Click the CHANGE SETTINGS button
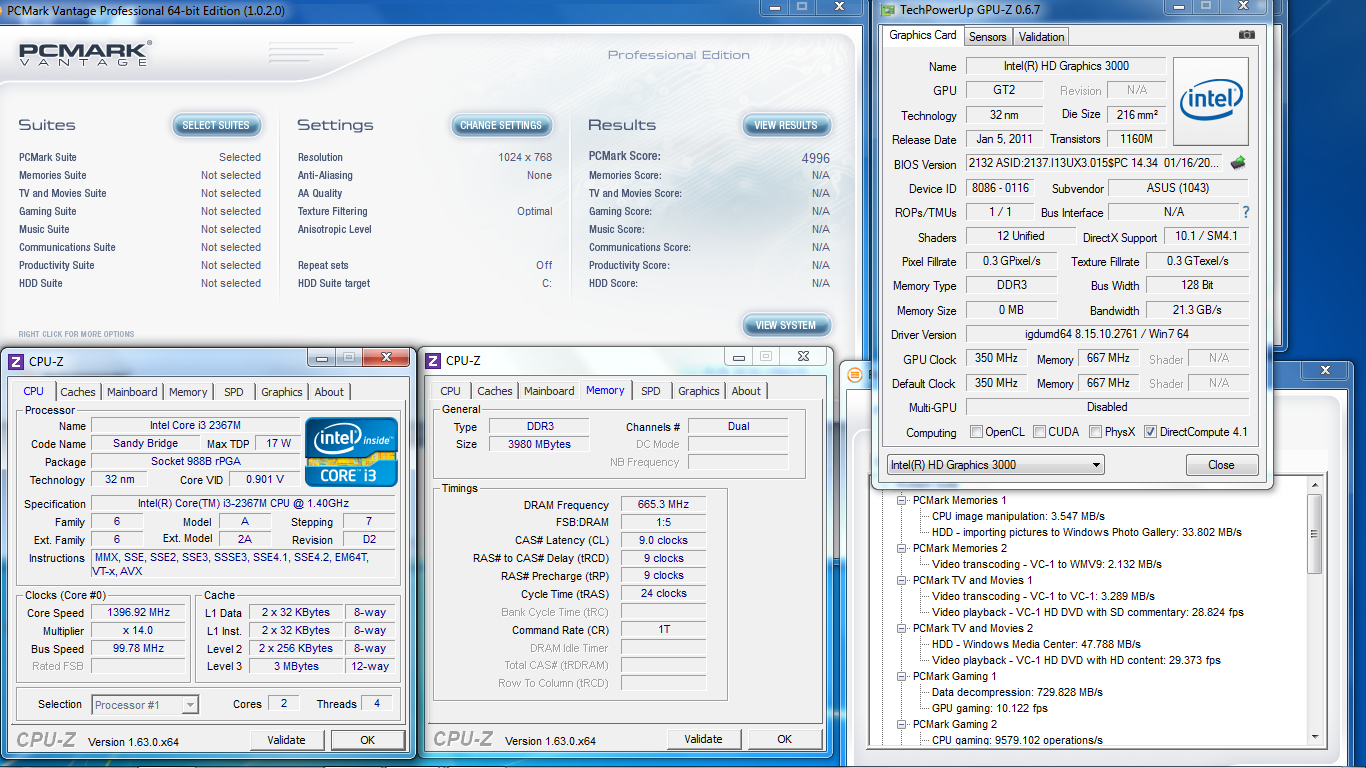The height and width of the screenshot is (768, 1366). (501, 126)
